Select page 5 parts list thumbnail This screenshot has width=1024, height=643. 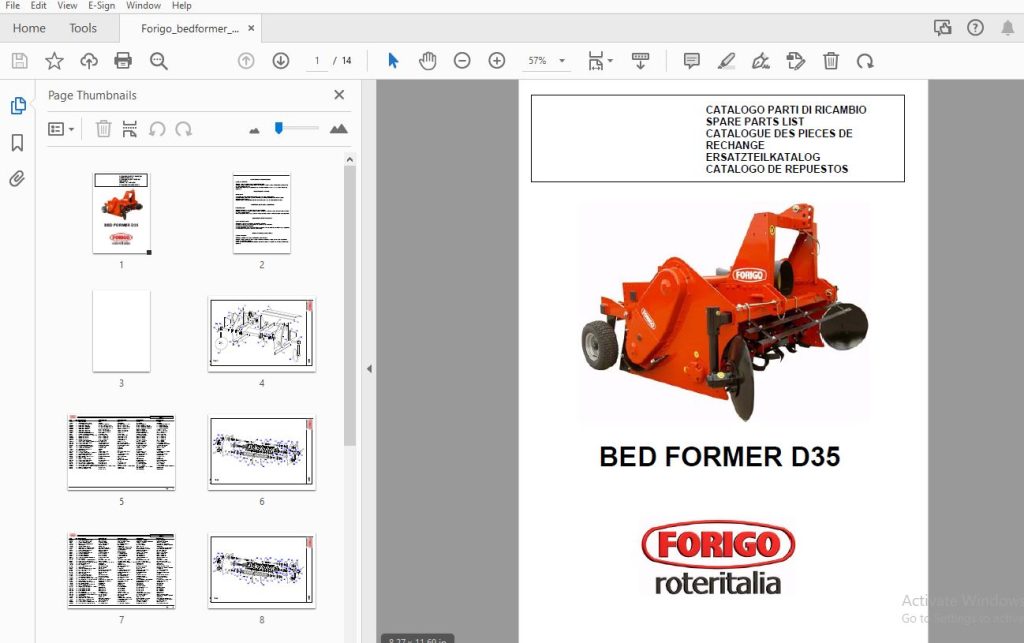(121, 452)
